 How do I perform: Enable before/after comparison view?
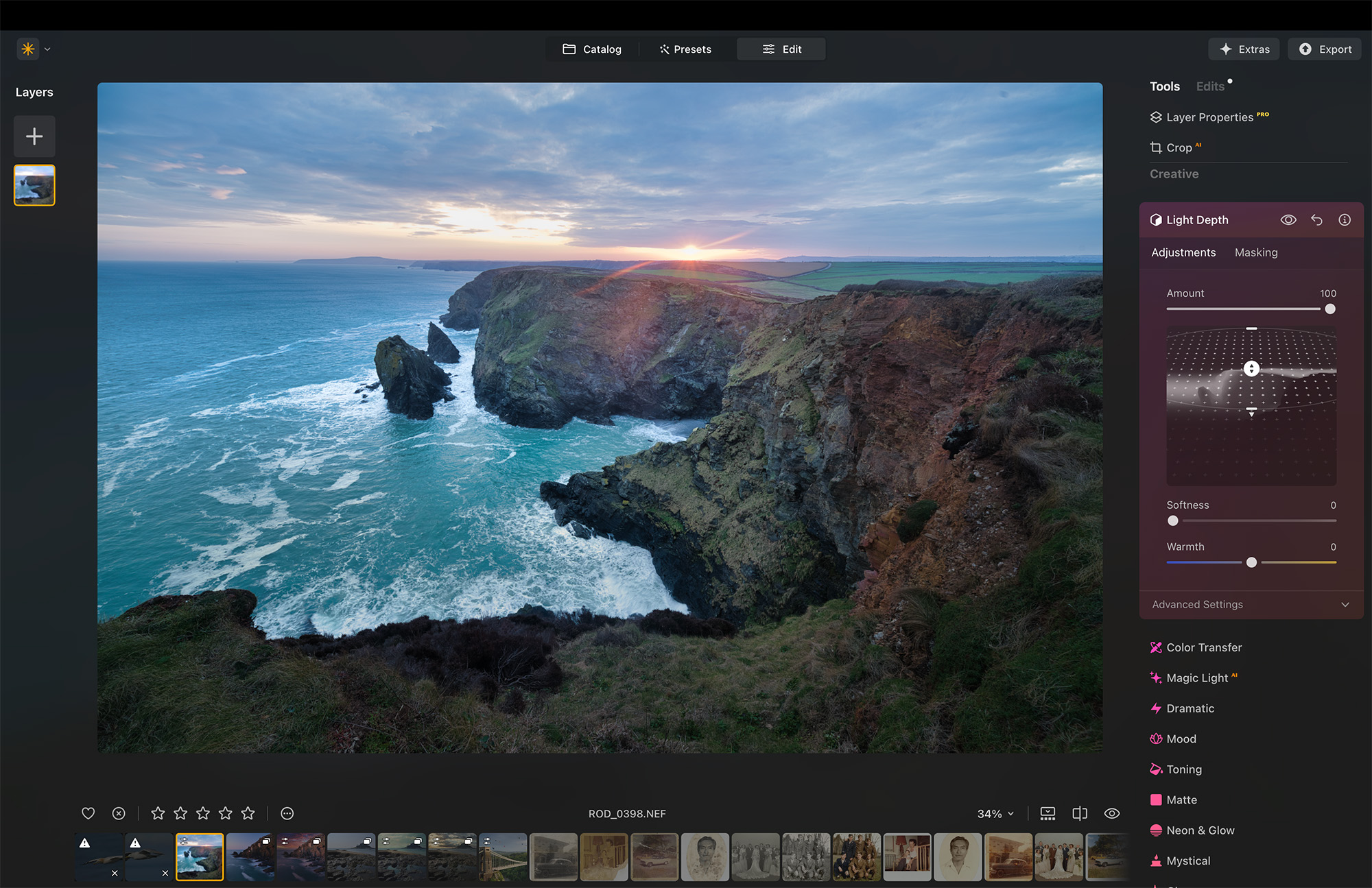click(x=1079, y=813)
